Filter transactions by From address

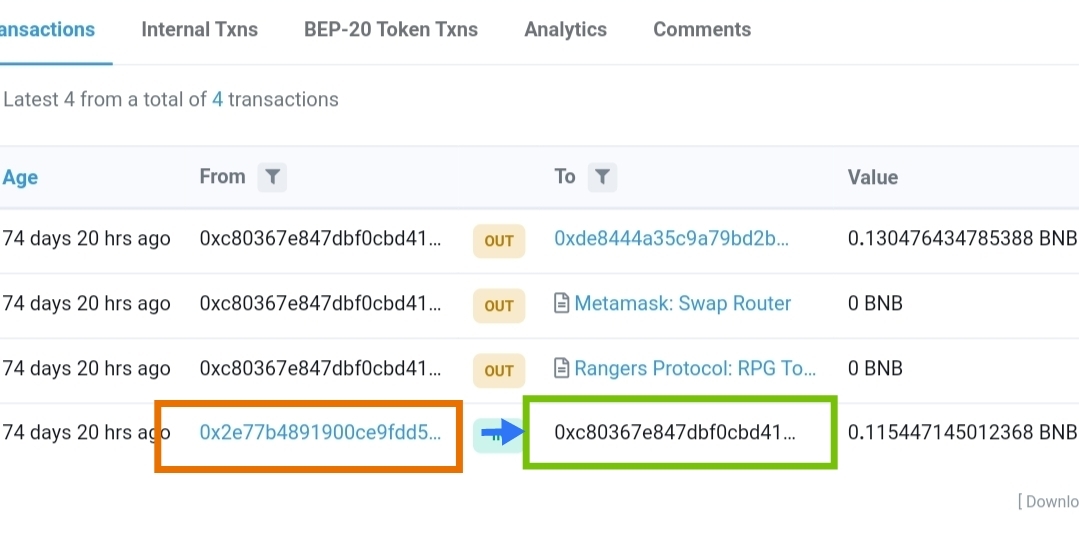click(273, 178)
